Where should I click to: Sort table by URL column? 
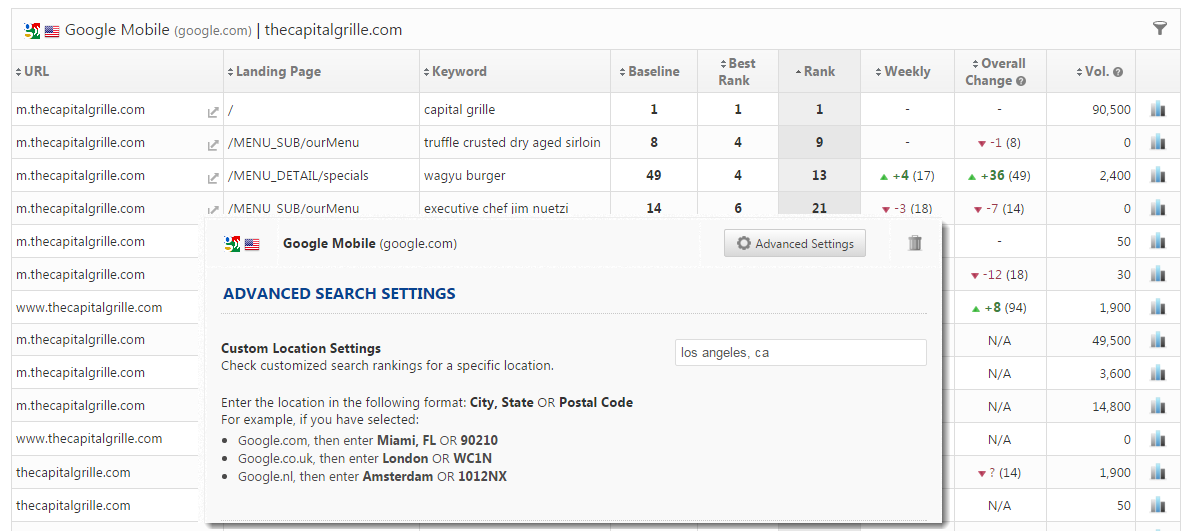coord(36,71)
